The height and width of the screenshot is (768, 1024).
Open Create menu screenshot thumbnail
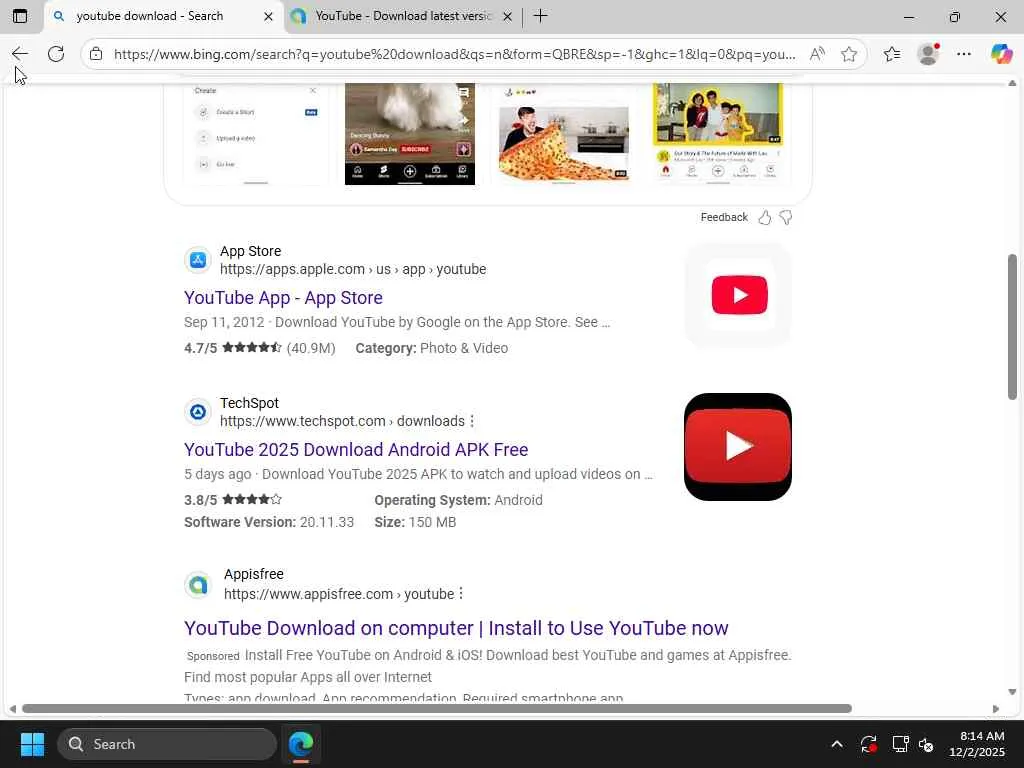(x=257, y=134)
